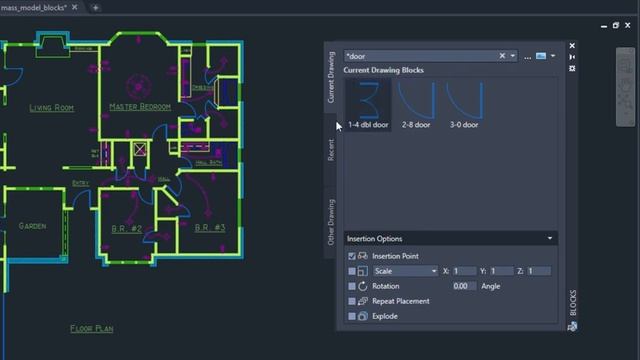The height and width of the screenshot is (360, 640).
Task: Click the Blocks palette icon at bottom
Action: [572, 326]
